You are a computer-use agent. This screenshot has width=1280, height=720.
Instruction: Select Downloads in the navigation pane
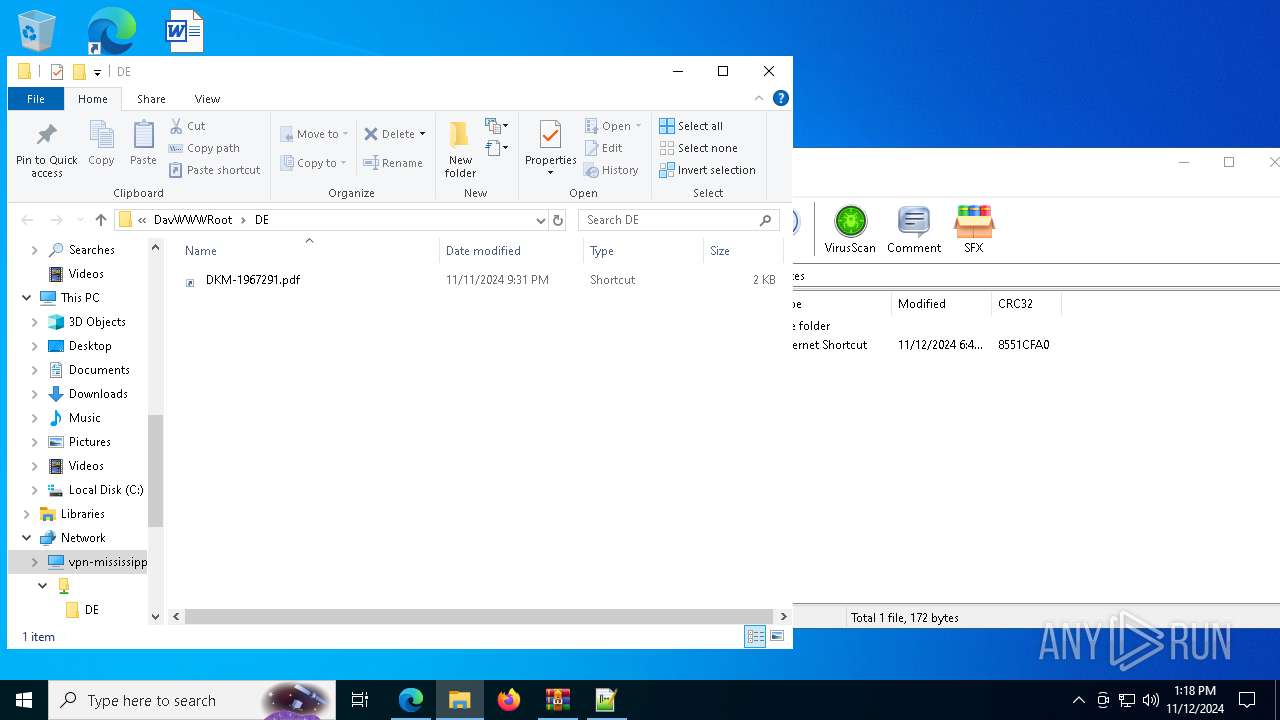tap(98, 394)
